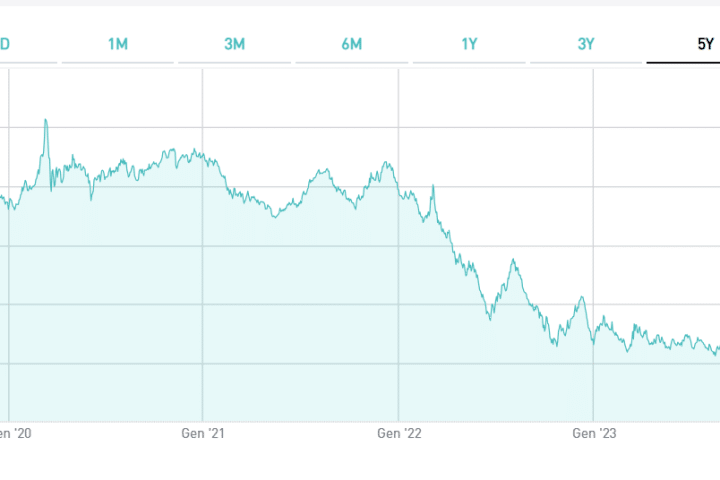
Task: Click the line where it crosses Gen '23 gridline
Action: pyautogui.click(x=594, y=341)
